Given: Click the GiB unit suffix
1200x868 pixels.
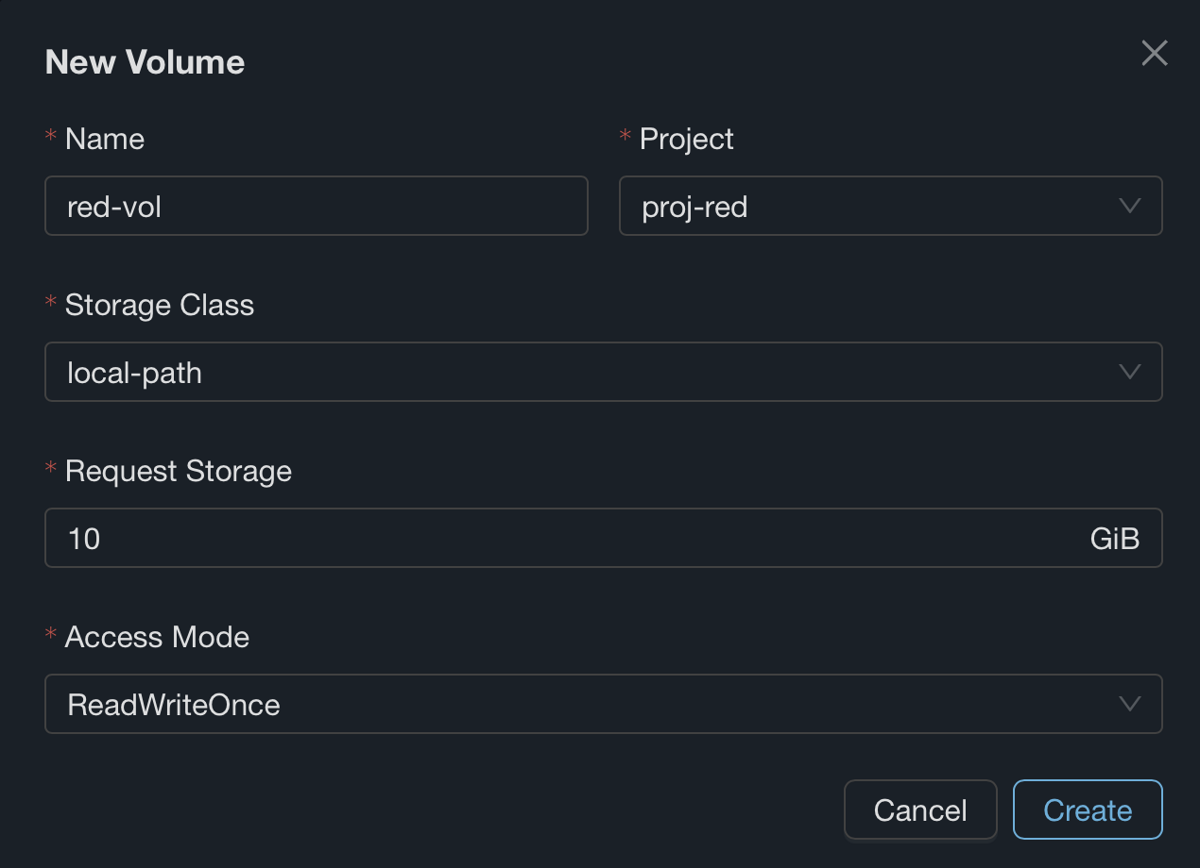Looking at the screenshot, I should (1115, 539).
